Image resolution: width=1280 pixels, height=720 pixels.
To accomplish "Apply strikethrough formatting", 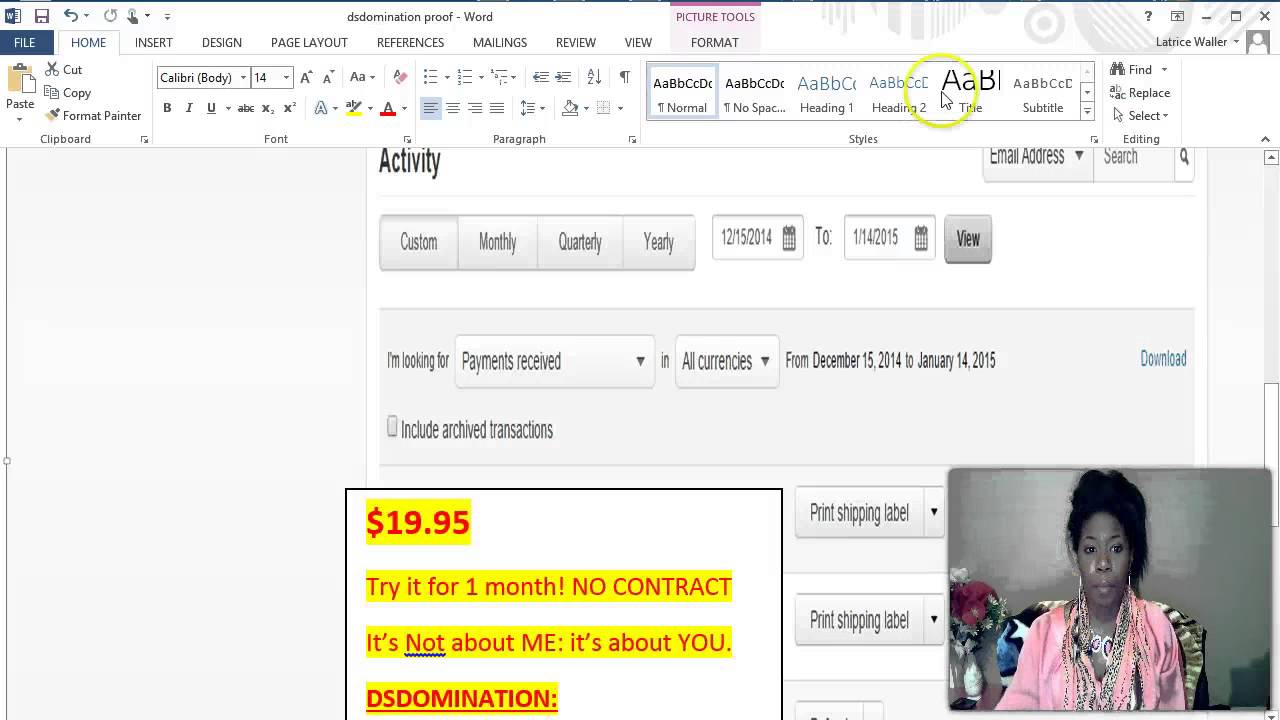I will tap(245, 108).
